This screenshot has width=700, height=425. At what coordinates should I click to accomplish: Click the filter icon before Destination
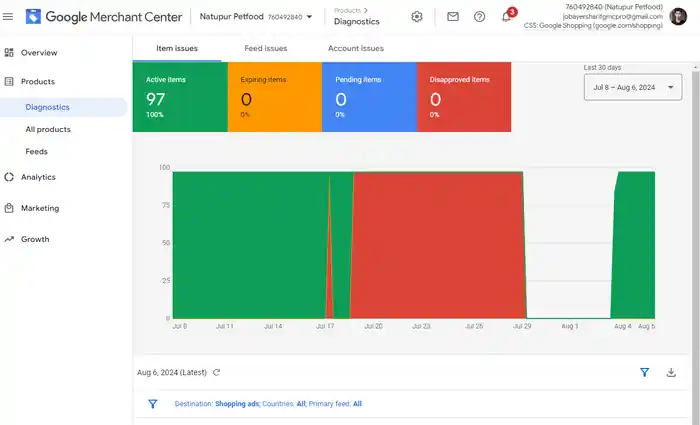152,404
